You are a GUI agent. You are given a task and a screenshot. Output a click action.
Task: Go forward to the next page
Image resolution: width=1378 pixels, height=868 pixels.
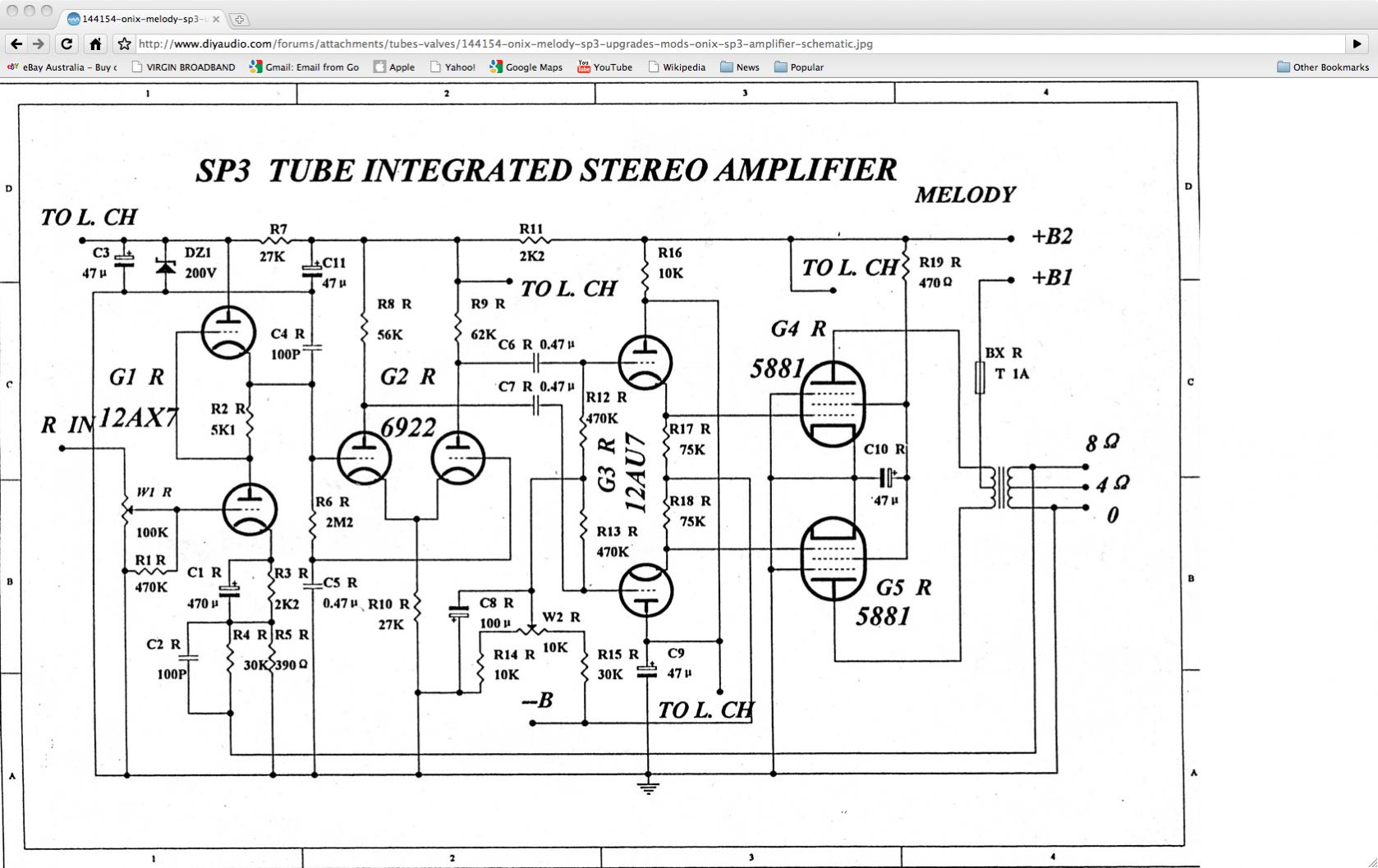tap(38, 44)
